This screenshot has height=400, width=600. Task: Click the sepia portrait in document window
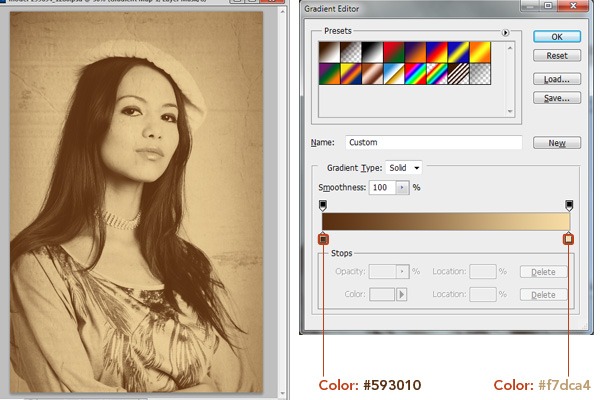click(x=136, y=202)
